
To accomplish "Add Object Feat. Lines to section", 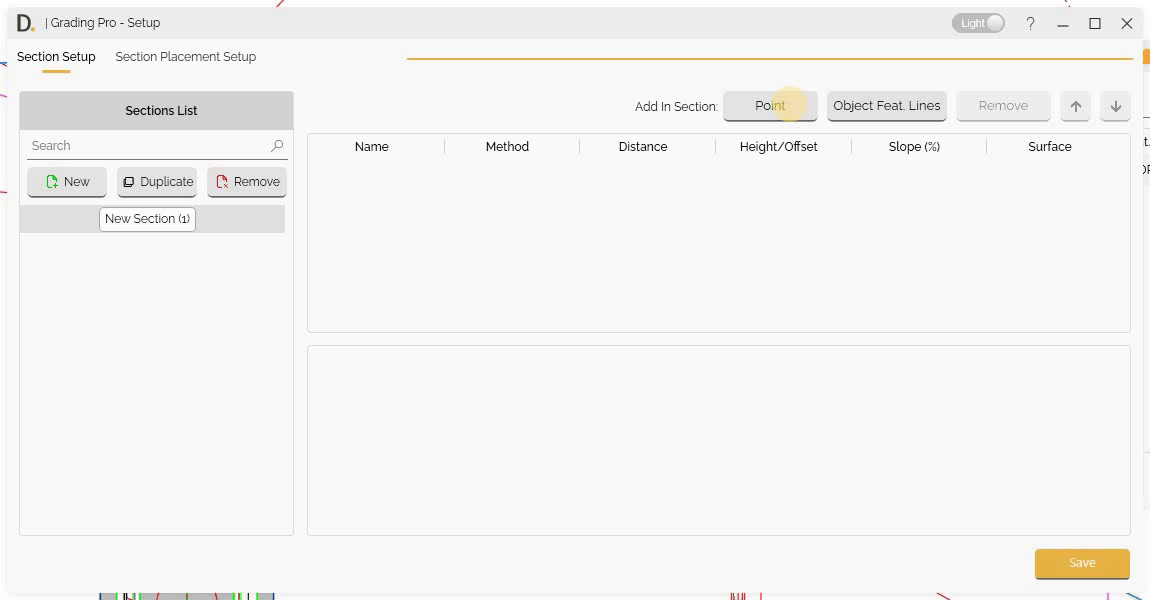I will (886, 106).
